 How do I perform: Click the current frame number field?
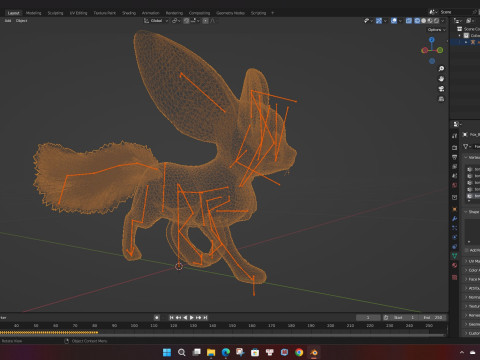[x=368, y=318]
